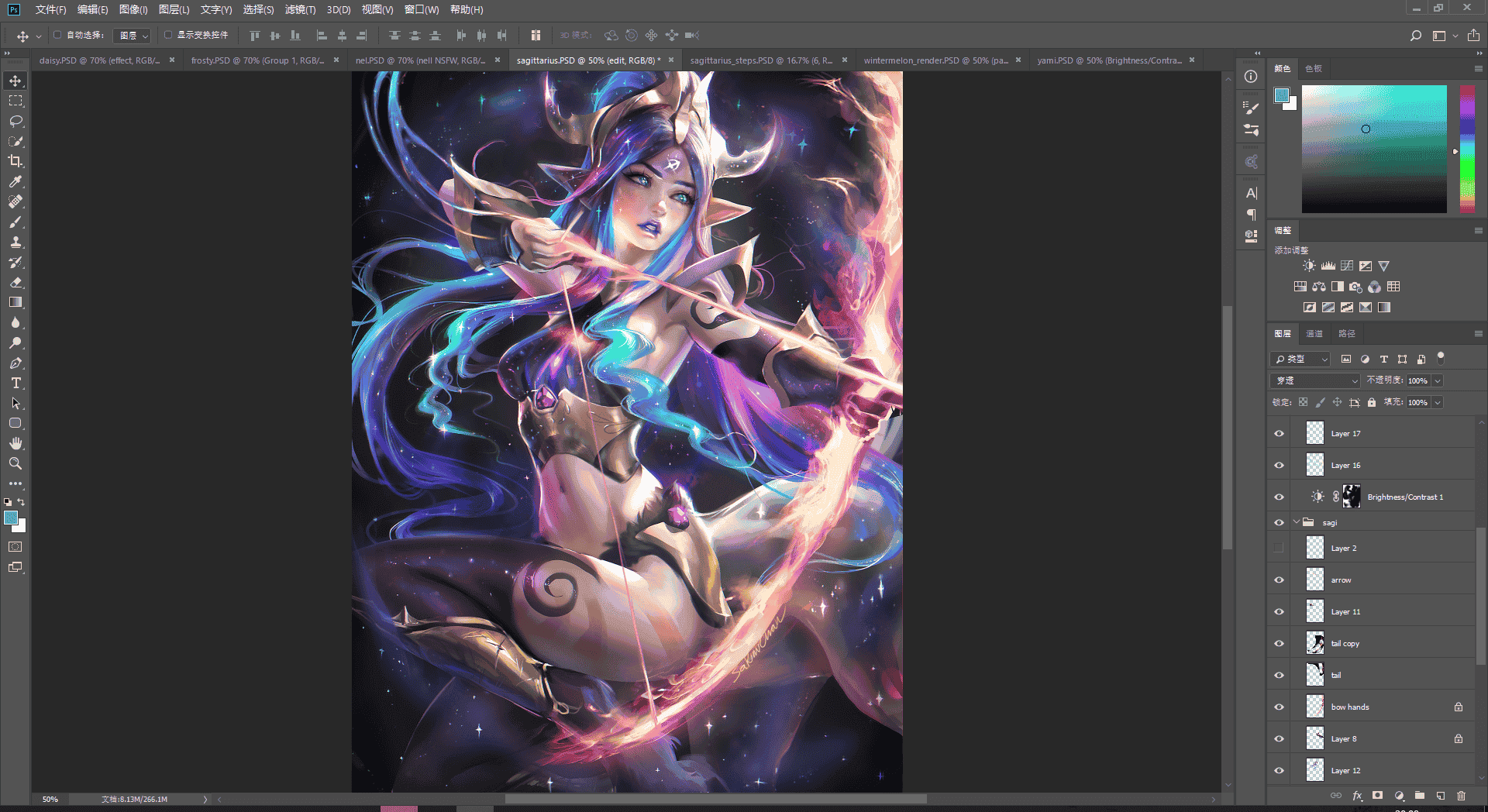
Task: Add a layer mask to the layer
Action: pos(1377,796)
